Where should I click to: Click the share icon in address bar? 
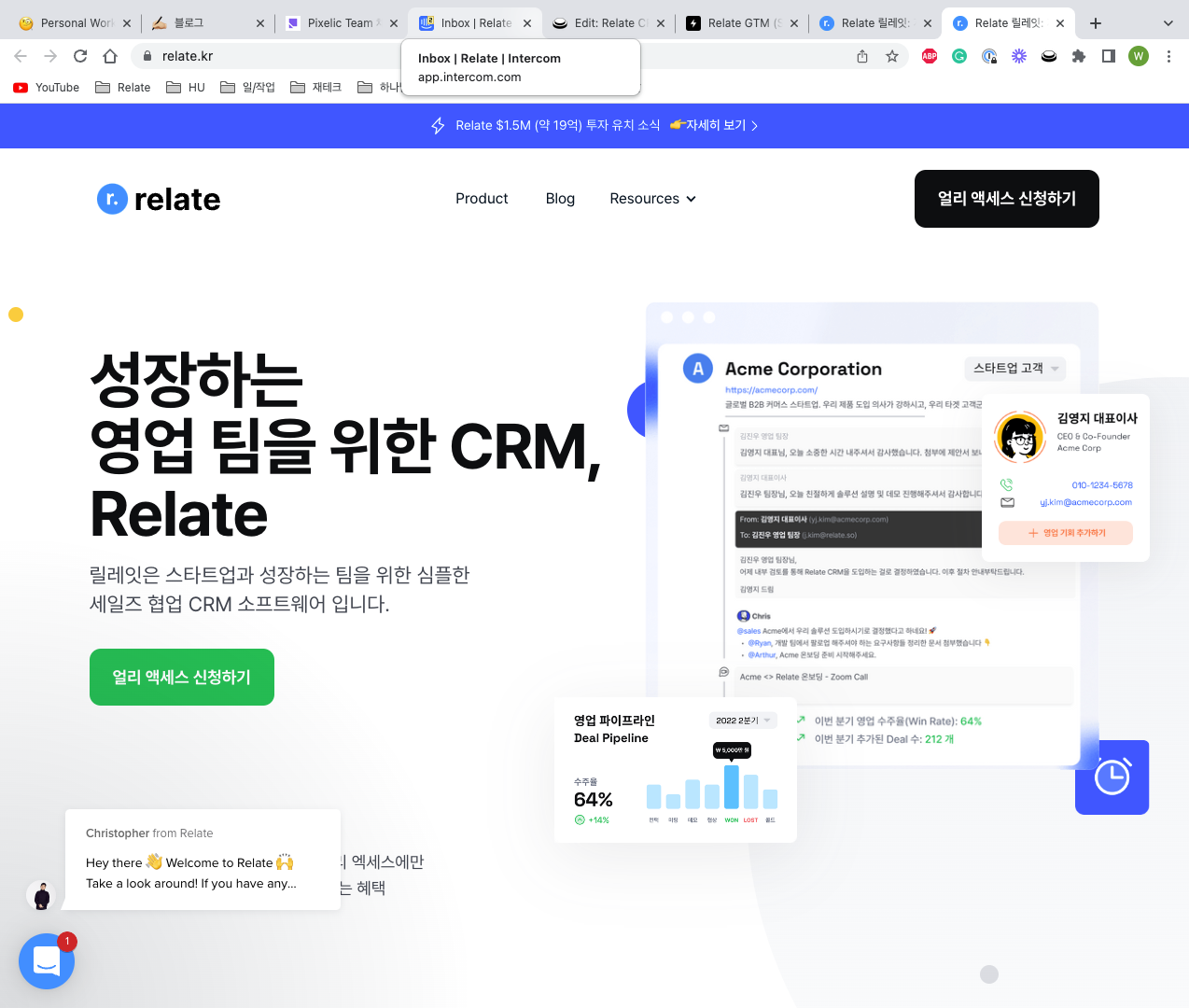862,56
